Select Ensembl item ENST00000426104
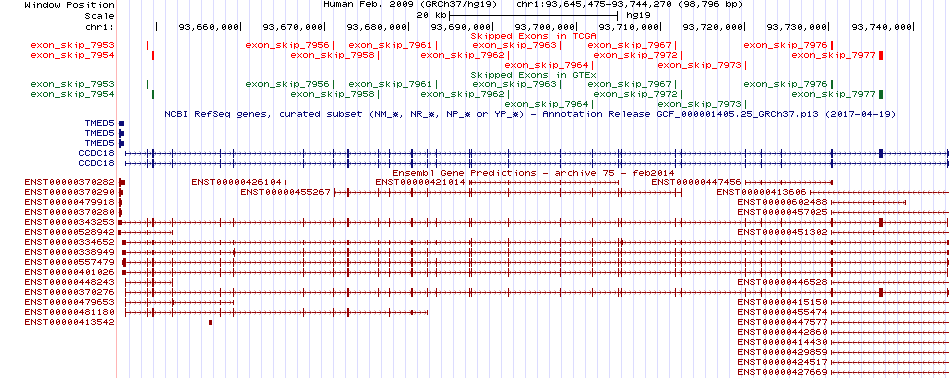The image size is (950, 378). (236, 182)
